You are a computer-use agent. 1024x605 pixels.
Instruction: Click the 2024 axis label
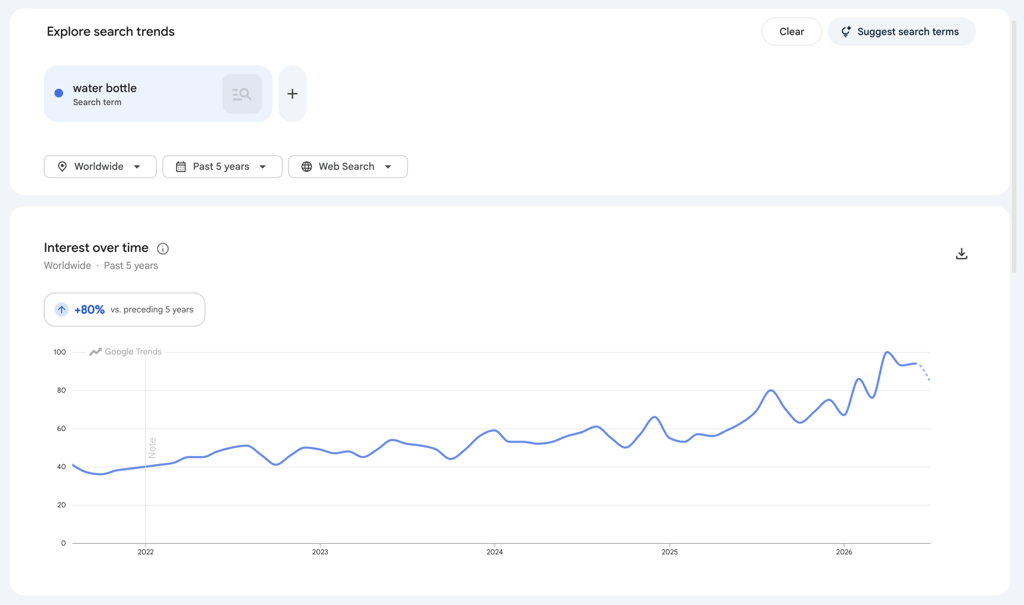(x=494, y=552)
